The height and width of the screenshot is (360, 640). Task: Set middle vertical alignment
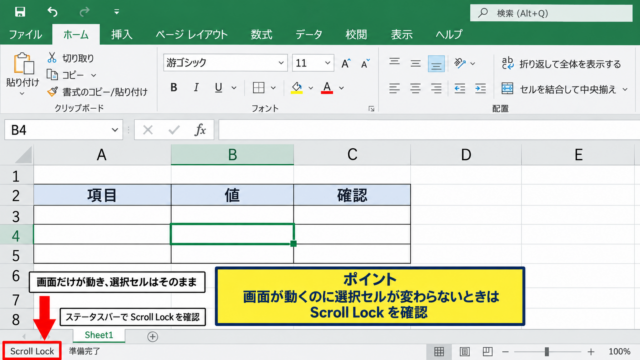point(416,63)
